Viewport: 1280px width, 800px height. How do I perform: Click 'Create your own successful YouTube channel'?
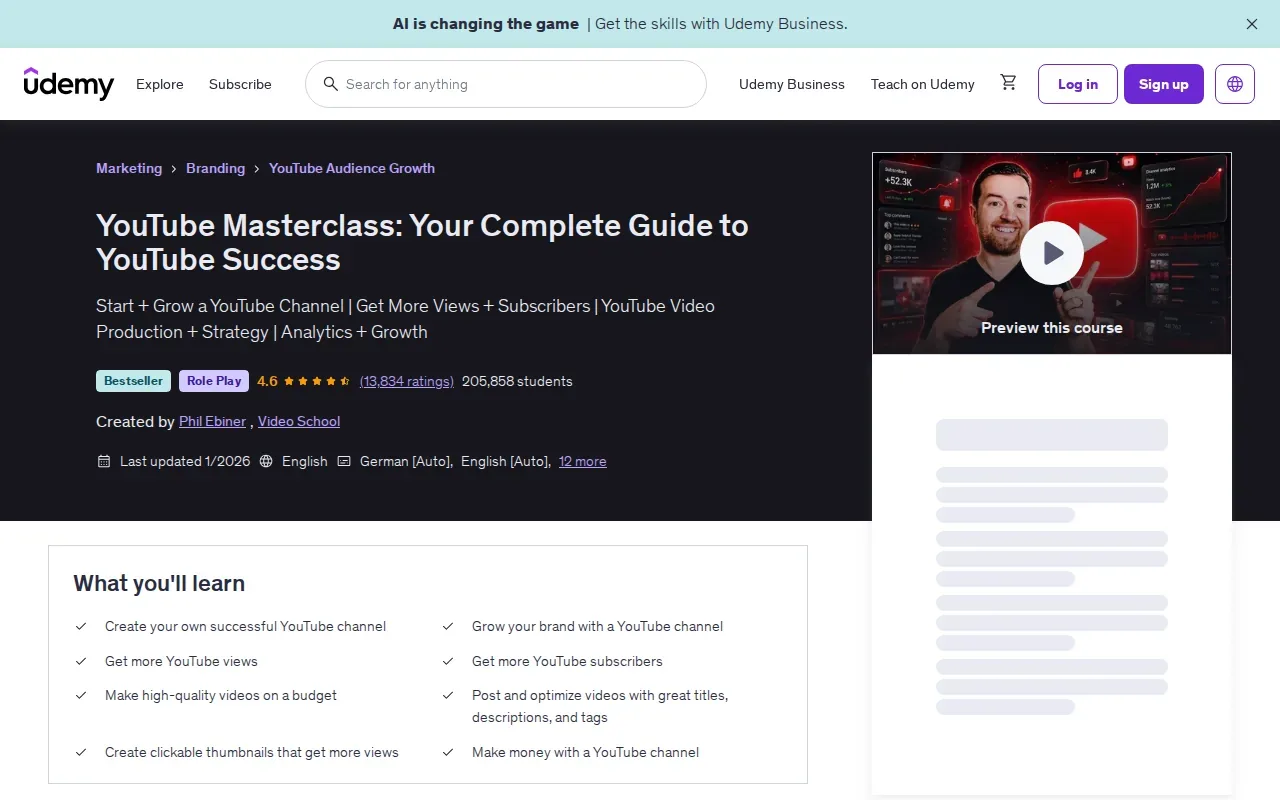[x=245, y=626]
